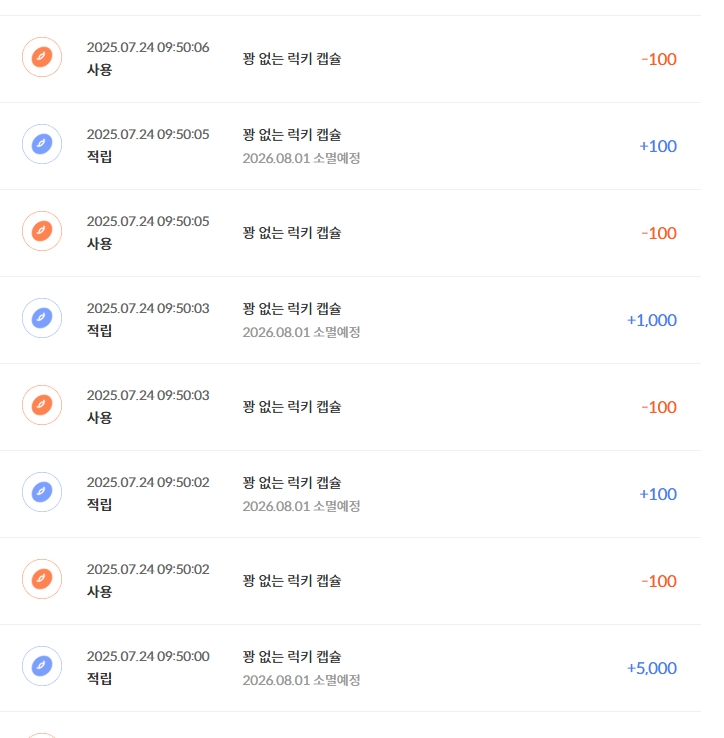
Task: Click the 사용 label at 09:50:02
Action: [99, 592]
